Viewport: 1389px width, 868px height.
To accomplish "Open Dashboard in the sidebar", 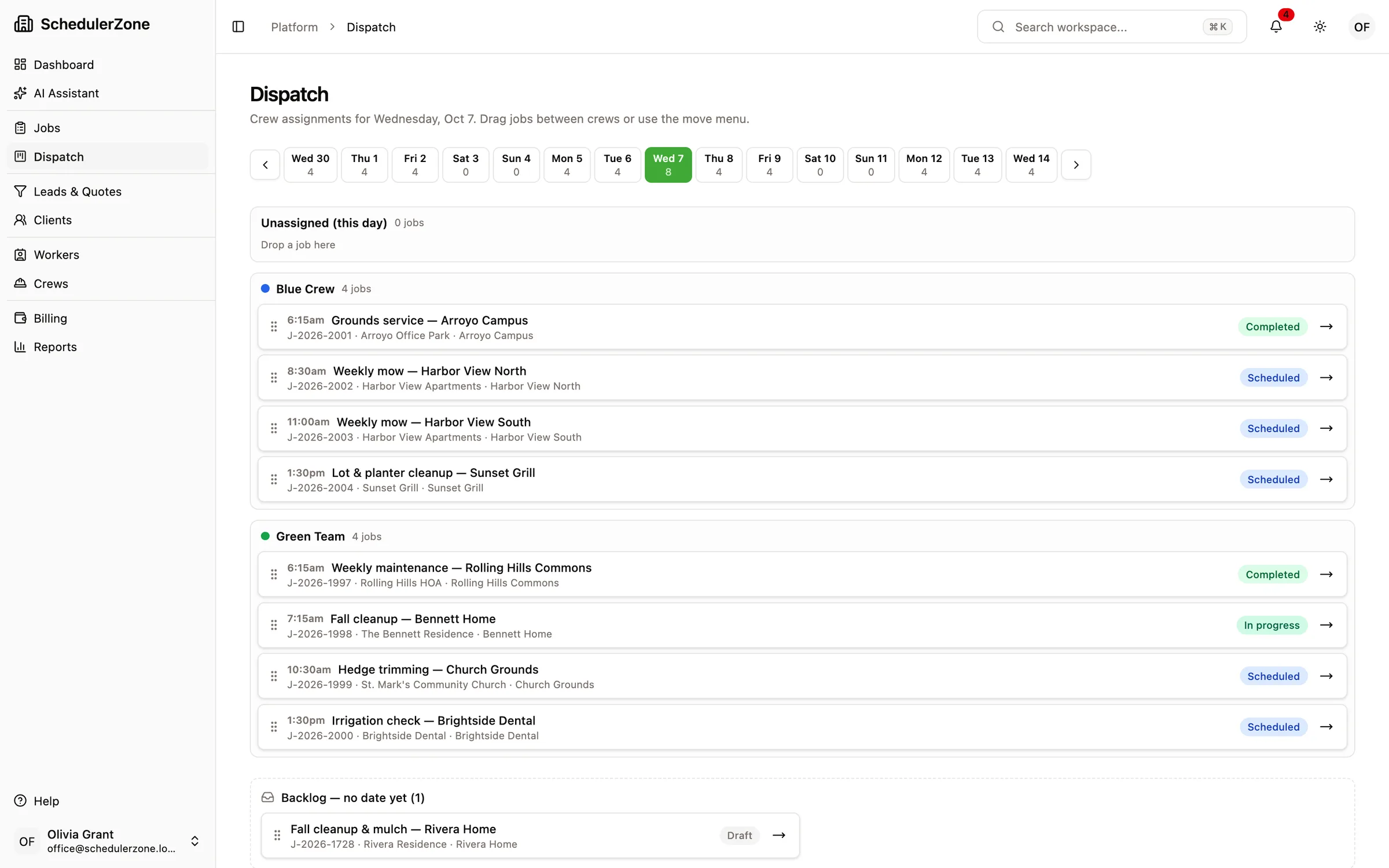I will [108, 64].
